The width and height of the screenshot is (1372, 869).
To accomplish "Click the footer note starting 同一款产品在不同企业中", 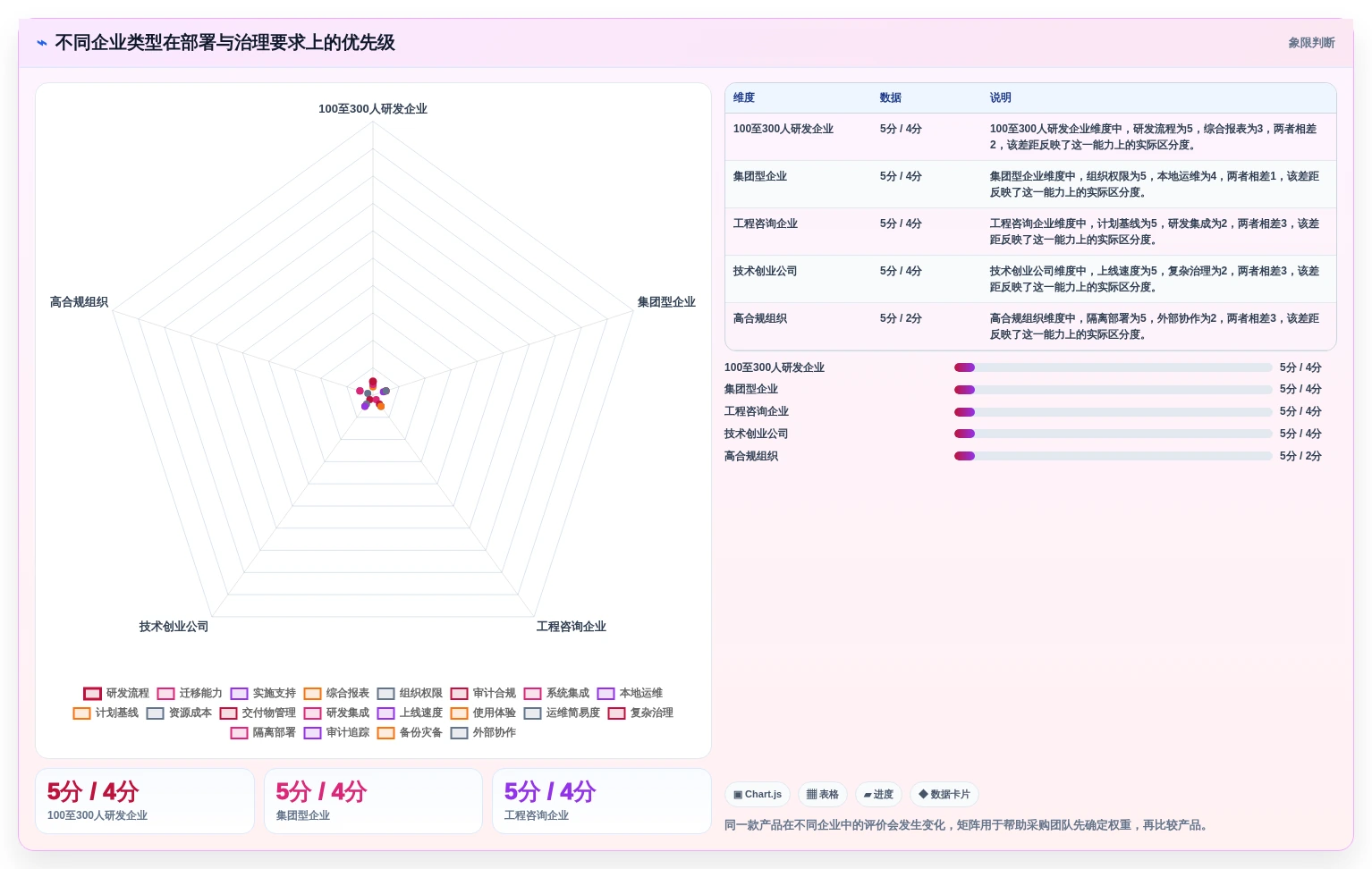I will 969,825.
